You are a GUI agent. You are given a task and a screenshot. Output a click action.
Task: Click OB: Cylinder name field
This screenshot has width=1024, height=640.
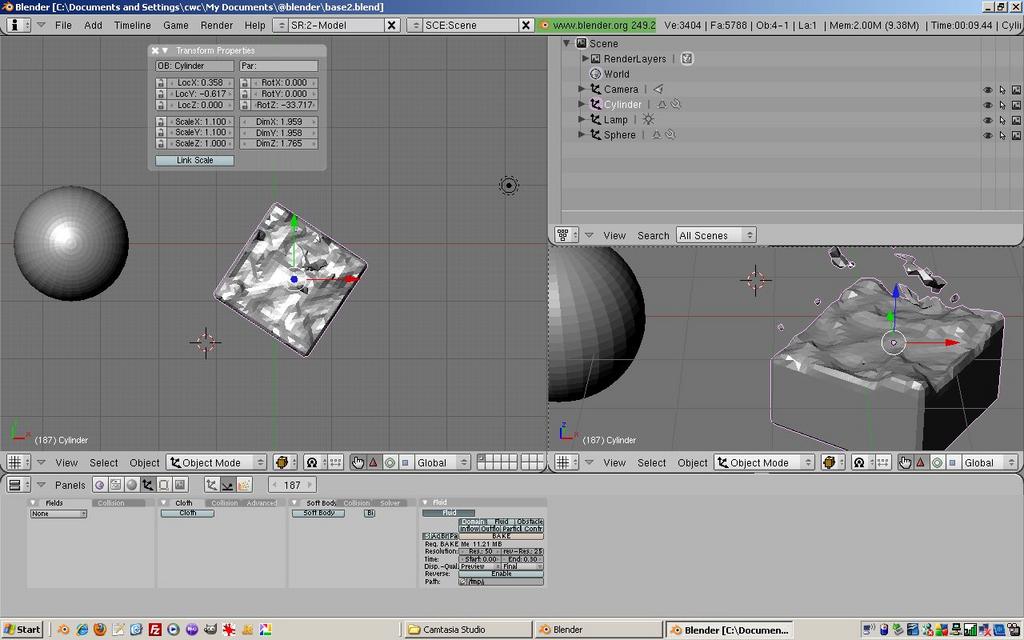click(195, 66)
